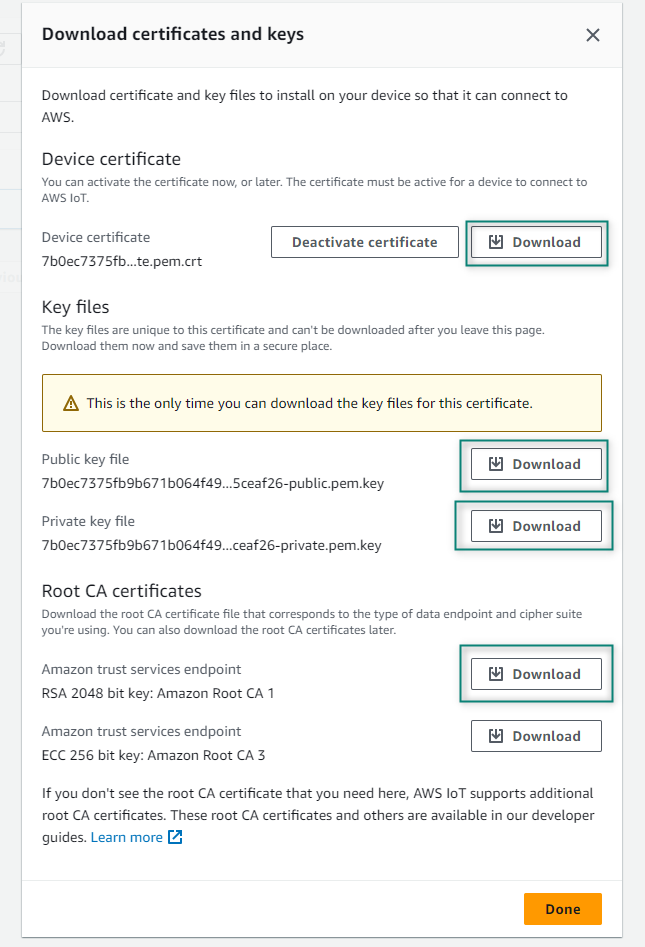Image resolution: width=645 pixels, height=947 pixels.
Task: Click the Deactivate certificate button
Action: pyautogui.click(x=364, y=242)
